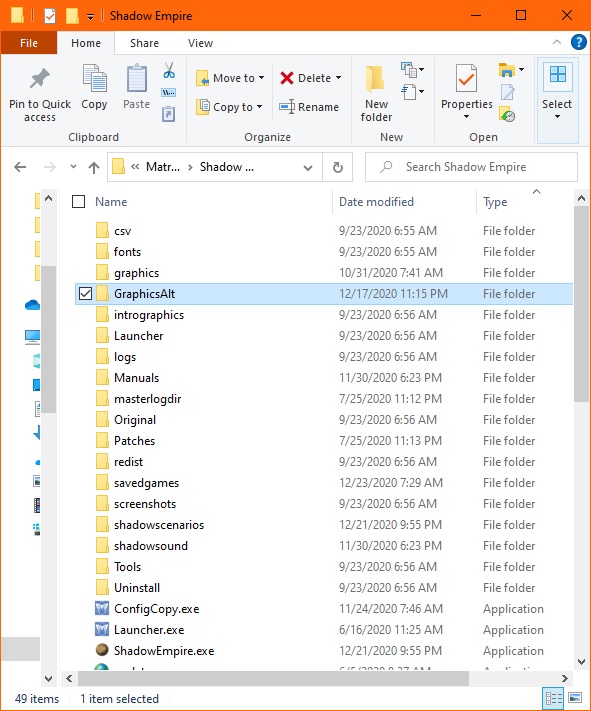Open the Help question mark icon

pyautogui.click(x=578, y=42)
